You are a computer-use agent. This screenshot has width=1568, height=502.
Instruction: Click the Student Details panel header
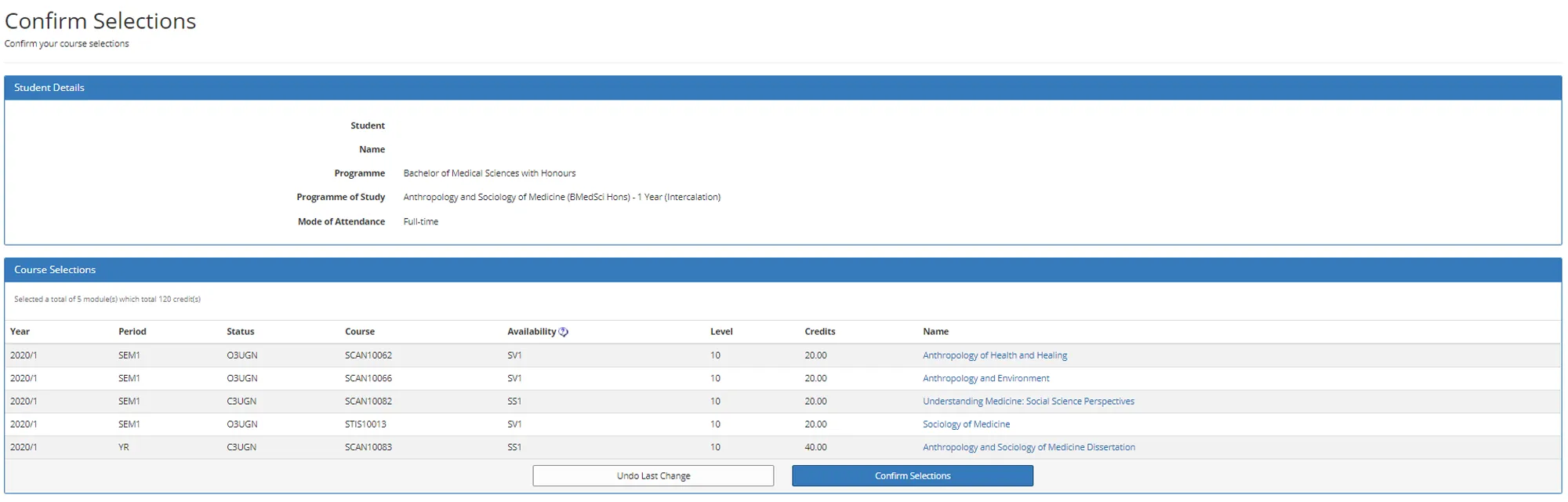point(782,88)
